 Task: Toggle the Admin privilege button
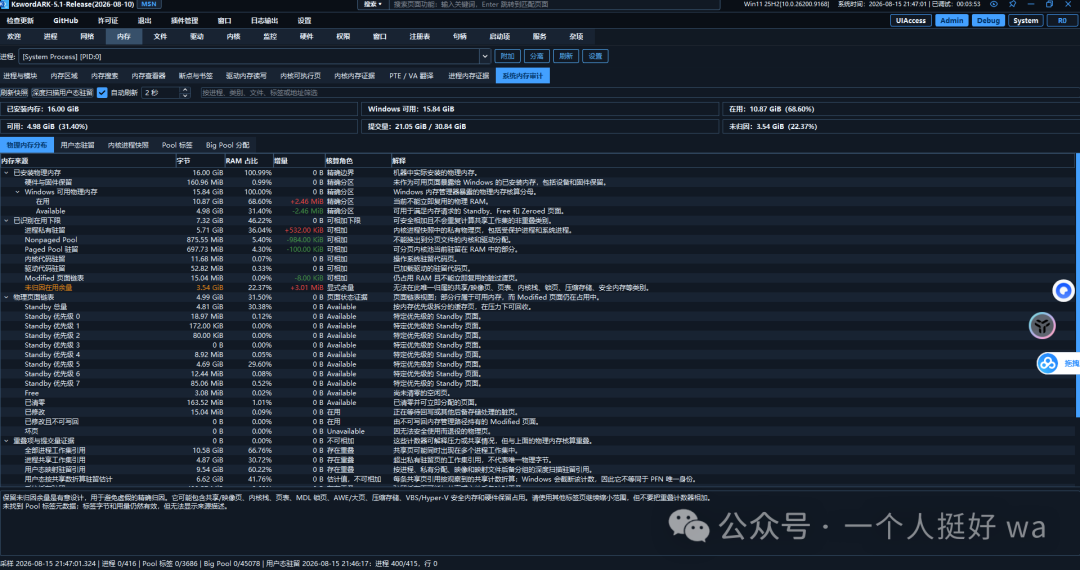click(951, 21)
